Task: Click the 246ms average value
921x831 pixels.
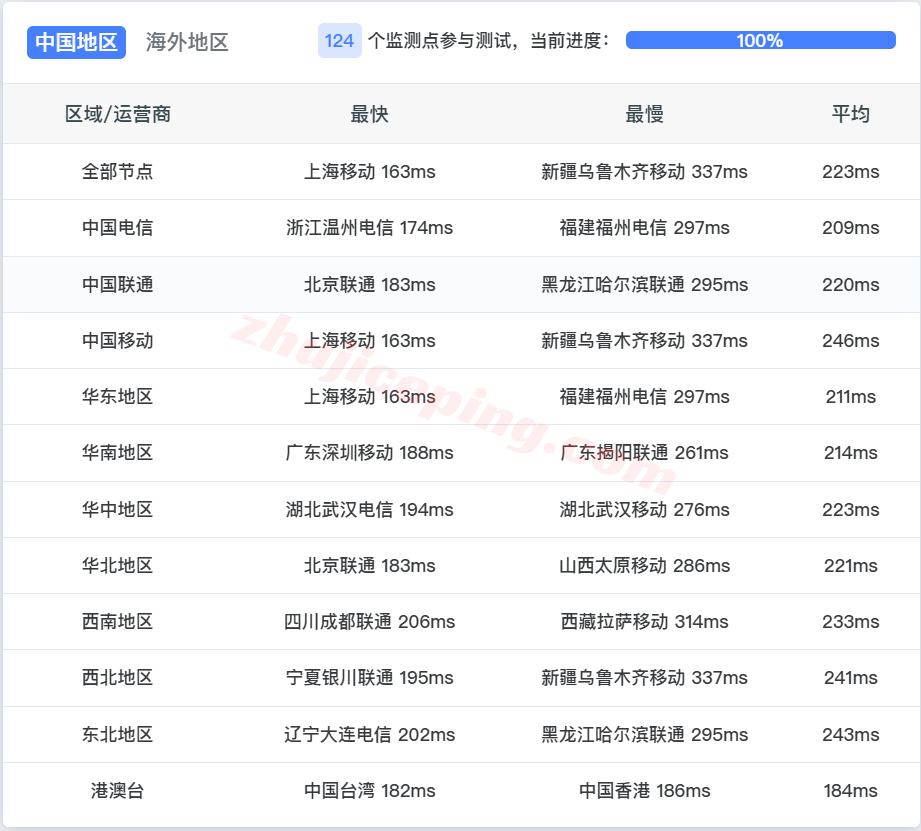Action: pyautogui.click(x=851, y=340)
